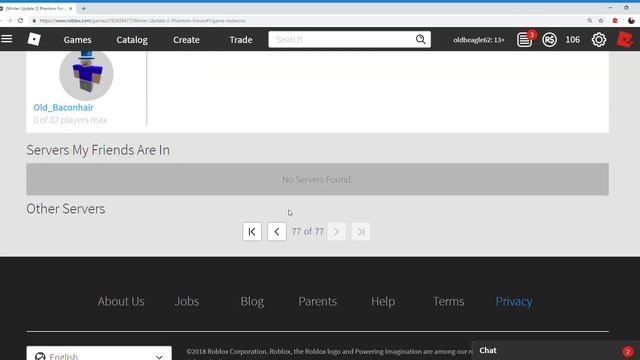Go to first page of servers
Screen dimensions: 640x360
click(252, 231)
